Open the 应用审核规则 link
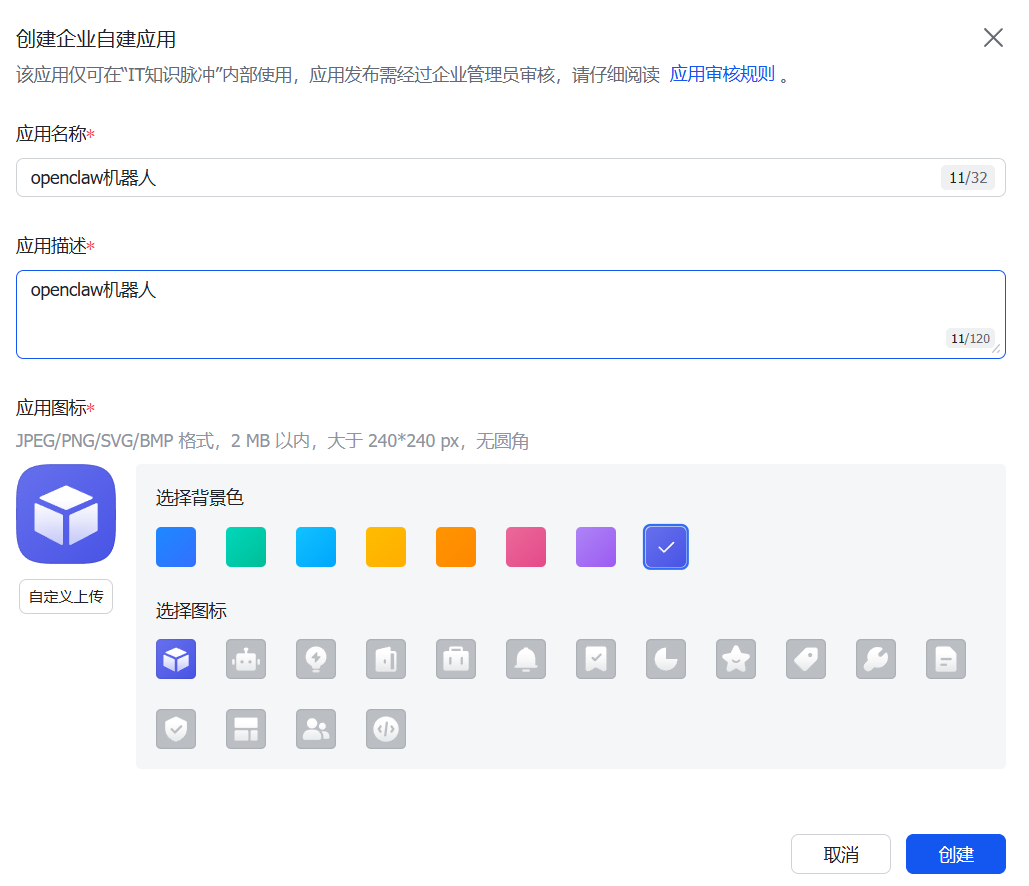 (x=722, y=72)
